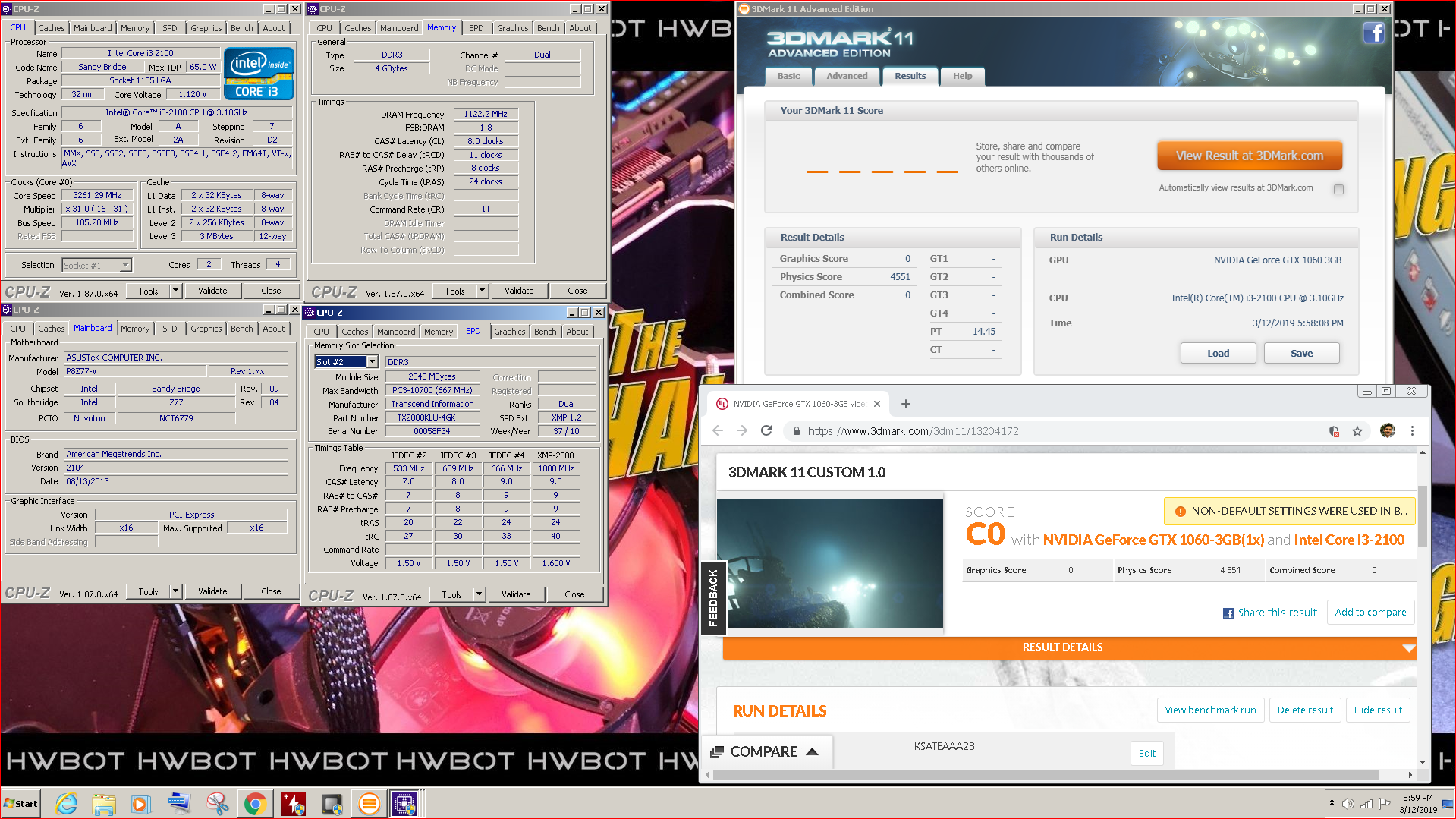
Task: Switch to Chrome in the taskbar
Action: 255,804
